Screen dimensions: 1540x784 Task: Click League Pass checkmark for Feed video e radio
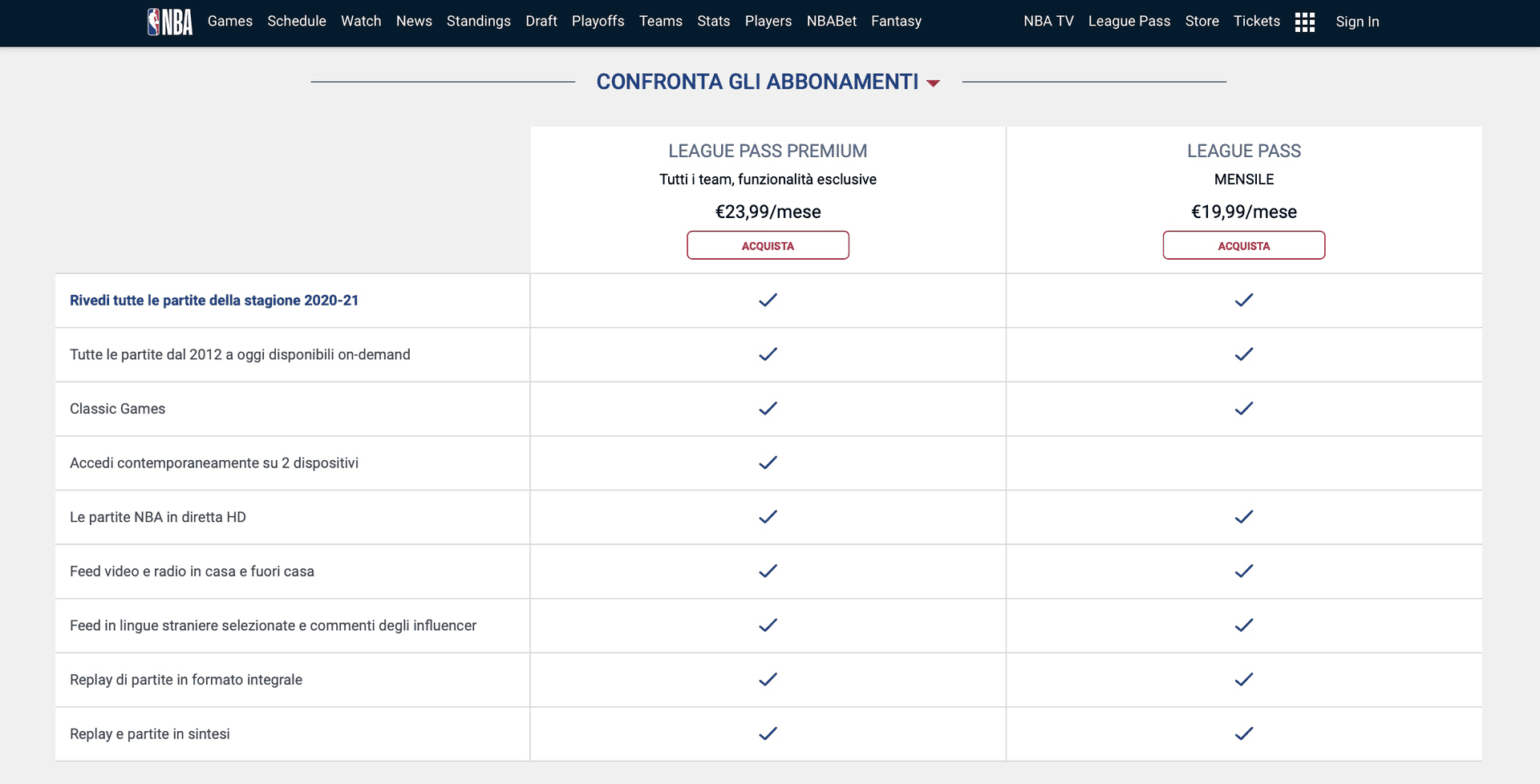1244,571
